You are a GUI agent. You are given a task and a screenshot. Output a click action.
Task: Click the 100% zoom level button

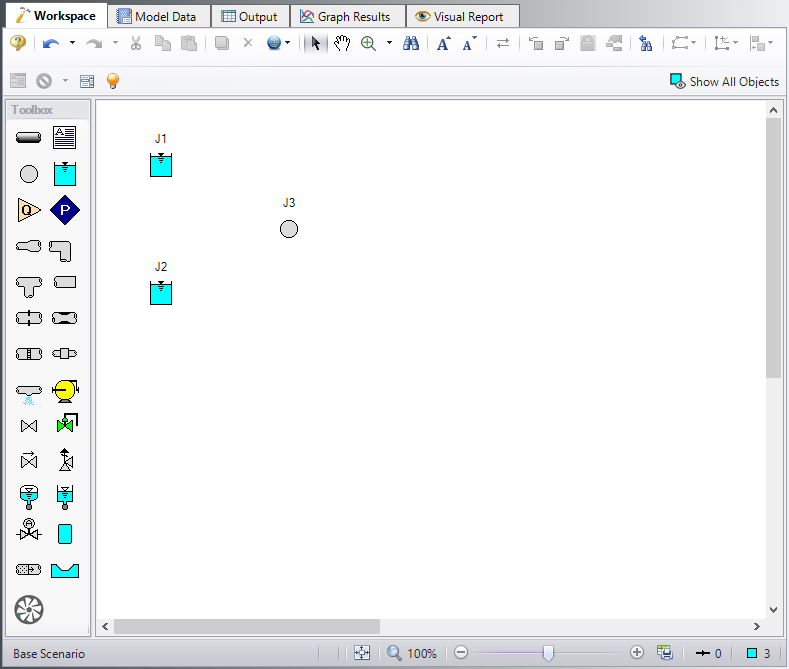coord(412,653)
